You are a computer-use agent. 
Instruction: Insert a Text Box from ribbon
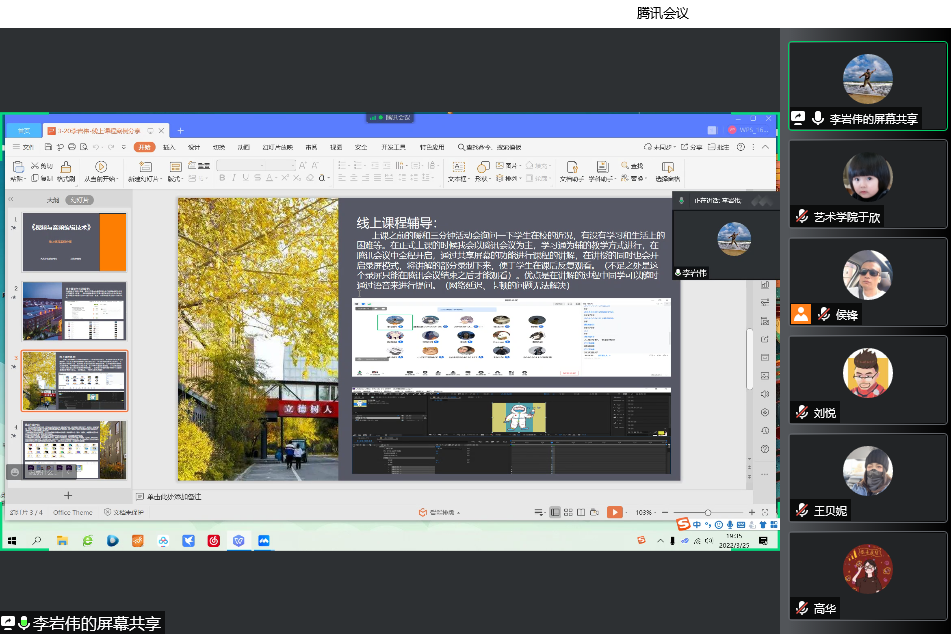pos(459,167)
